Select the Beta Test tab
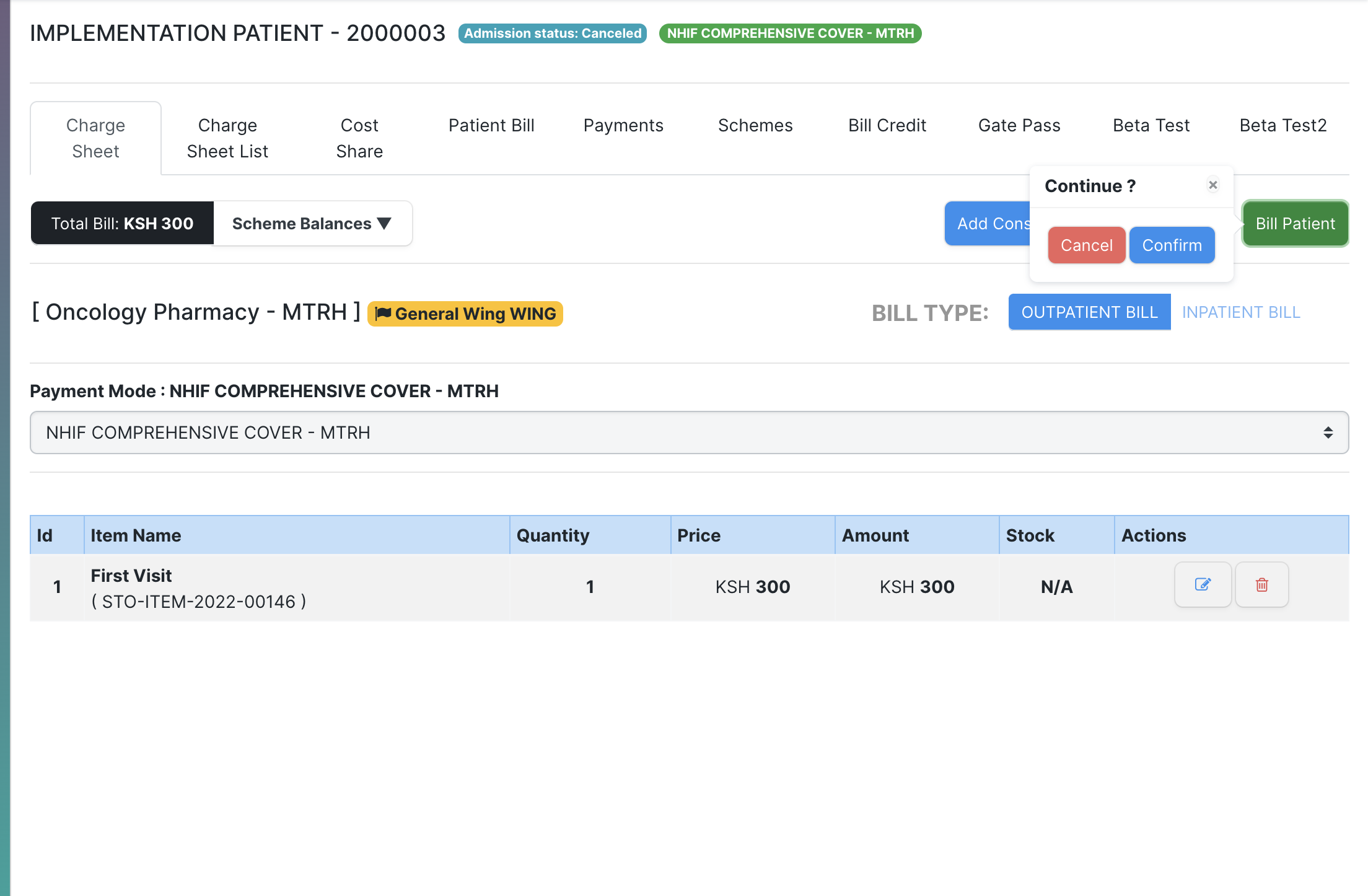The image size is (1368, 896). pos(1151,125)
